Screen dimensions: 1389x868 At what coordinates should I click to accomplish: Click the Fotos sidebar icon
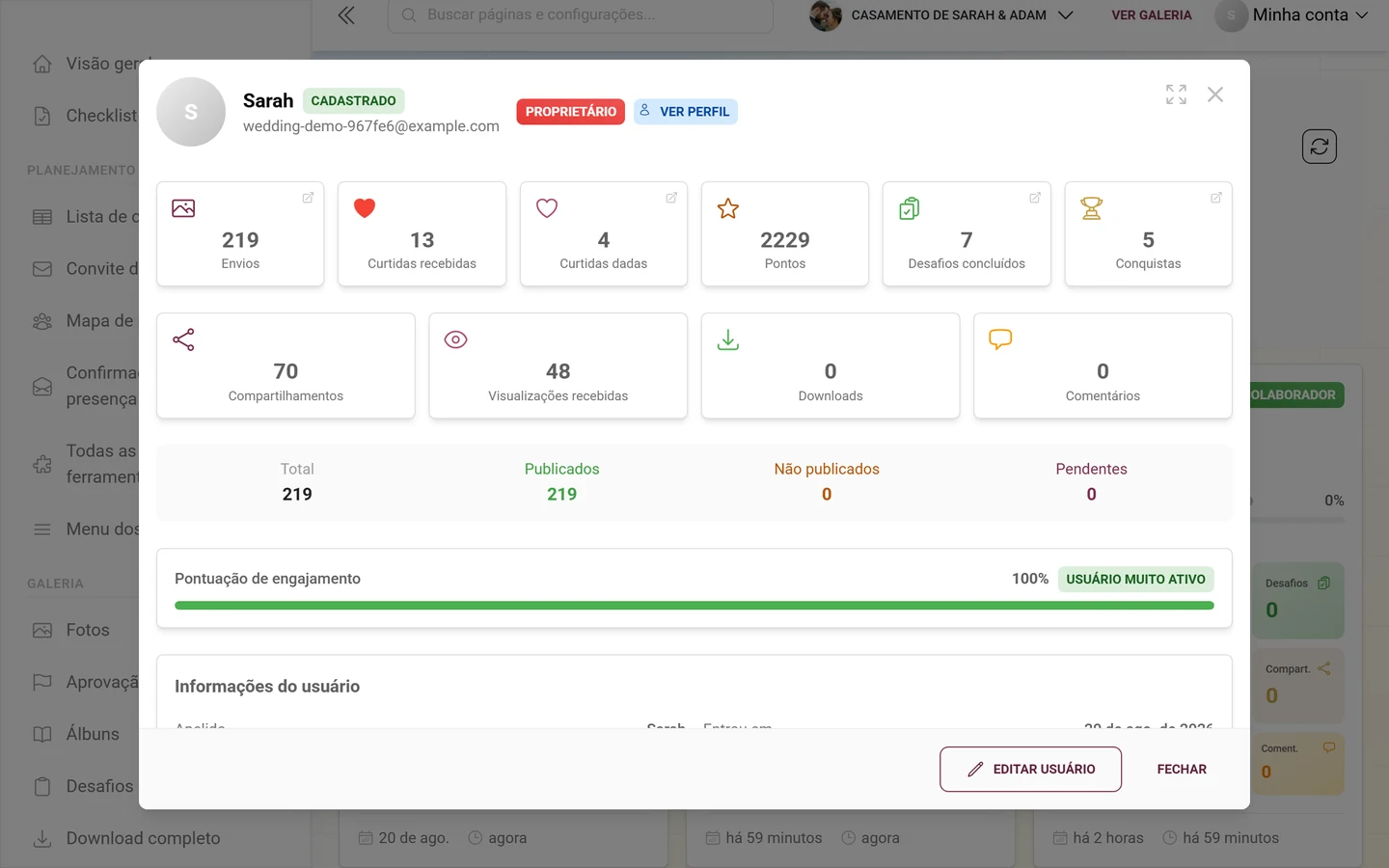(x=42, y=630)
